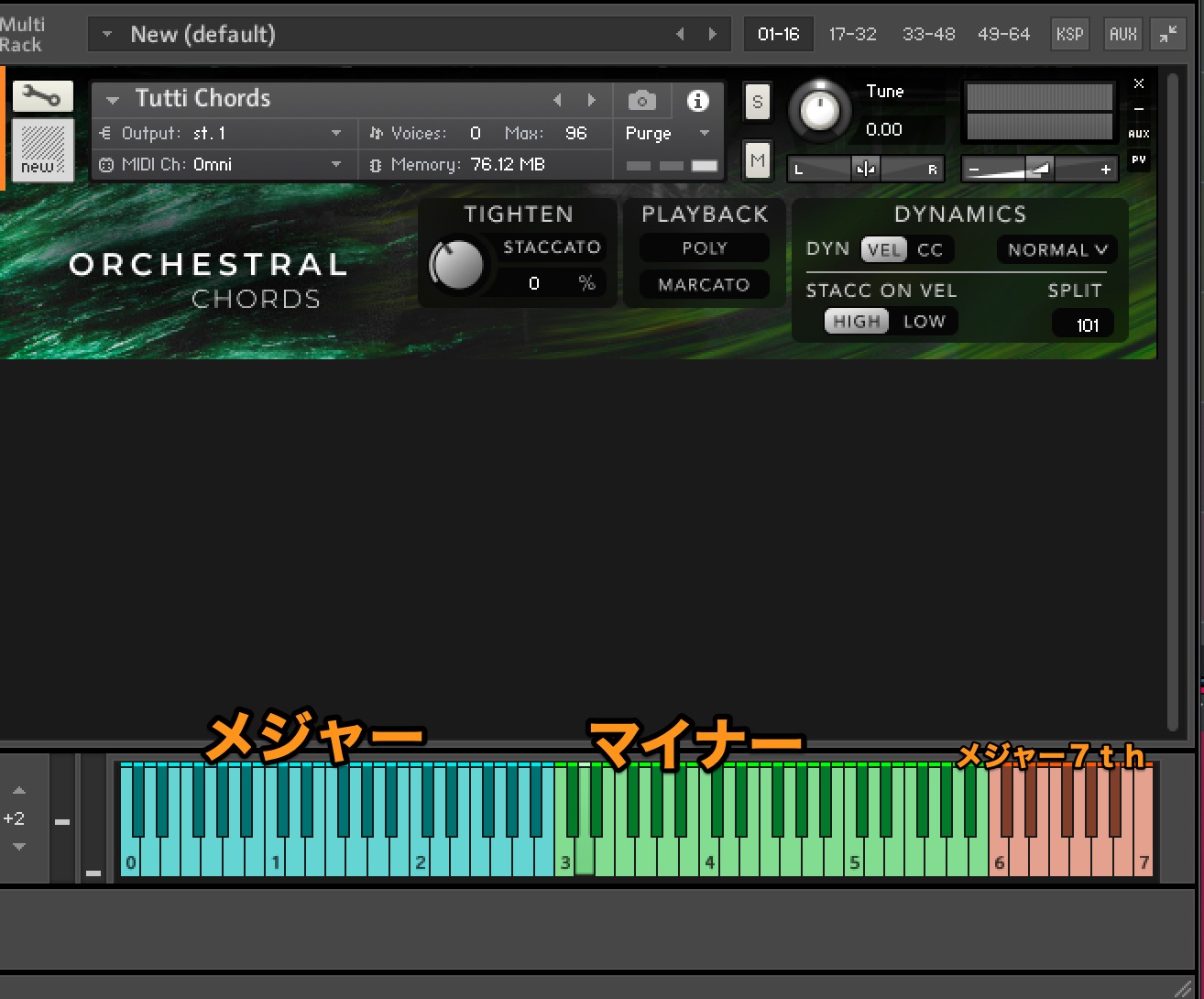This screenshot has height=999, width=1204.
Task: Go to next instrument preset arrow
Action: pos(592,100)
